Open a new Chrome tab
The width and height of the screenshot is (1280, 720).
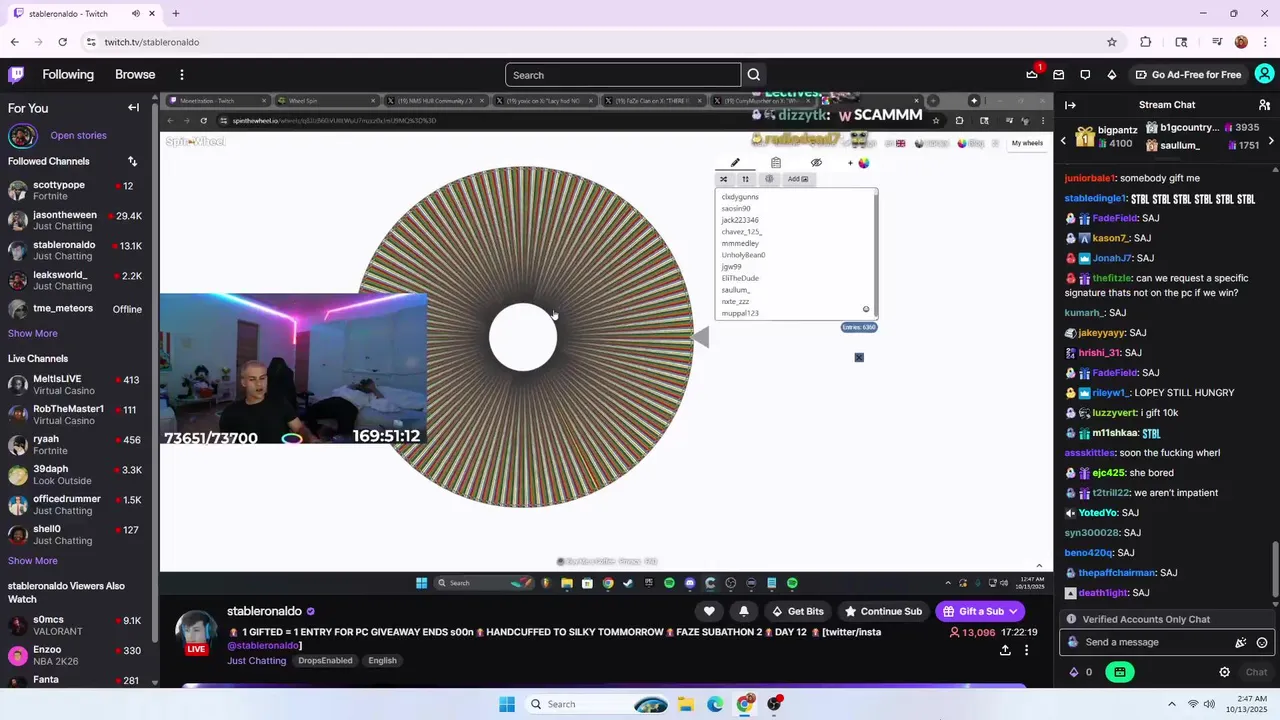(x=176, y=14)
